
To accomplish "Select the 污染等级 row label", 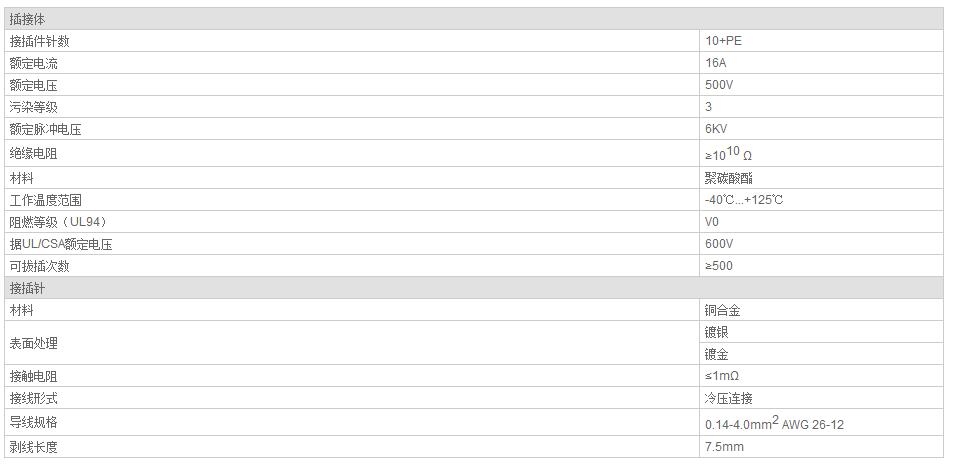I will click(33, 107).
